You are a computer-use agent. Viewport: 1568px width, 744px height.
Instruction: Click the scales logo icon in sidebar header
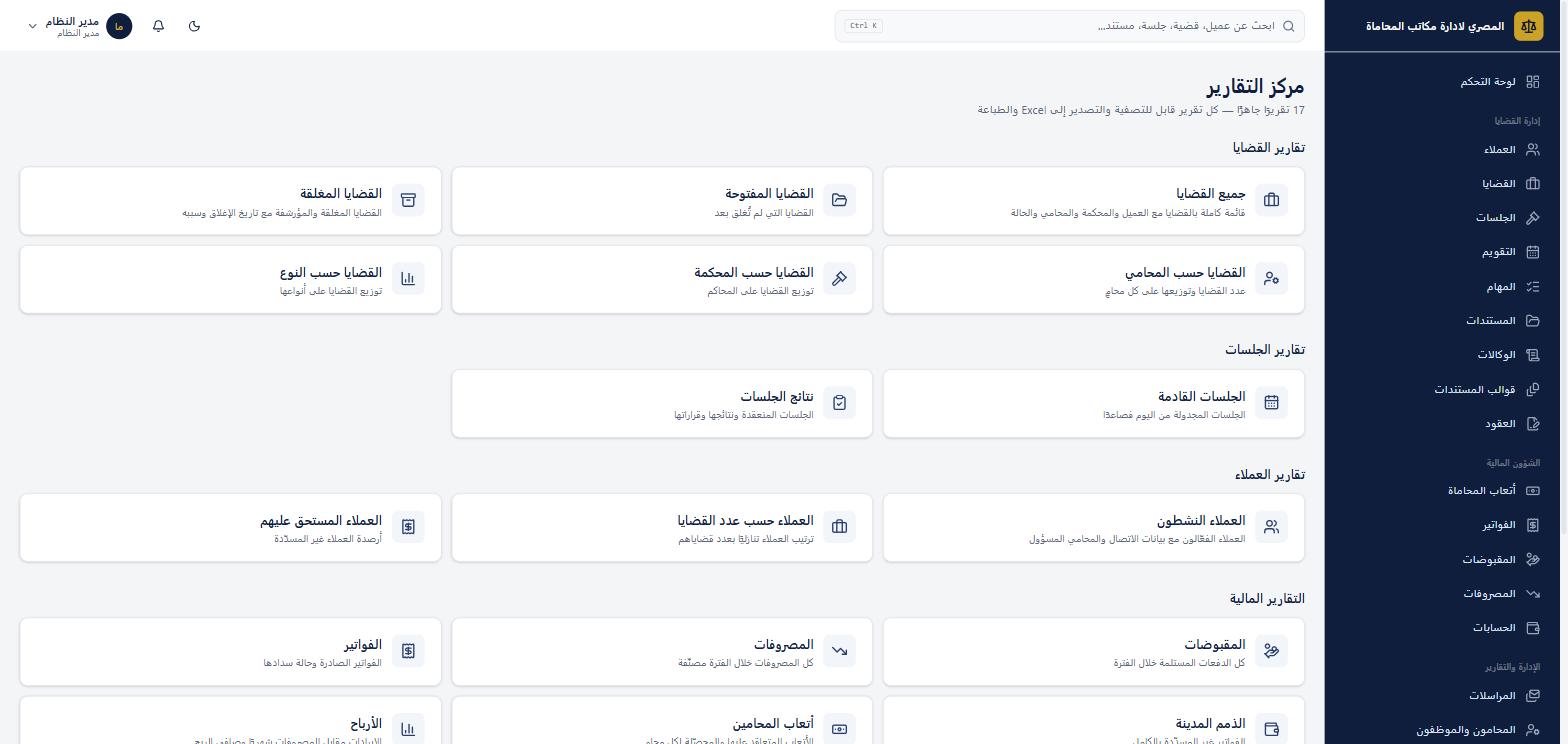[1528, 26]
